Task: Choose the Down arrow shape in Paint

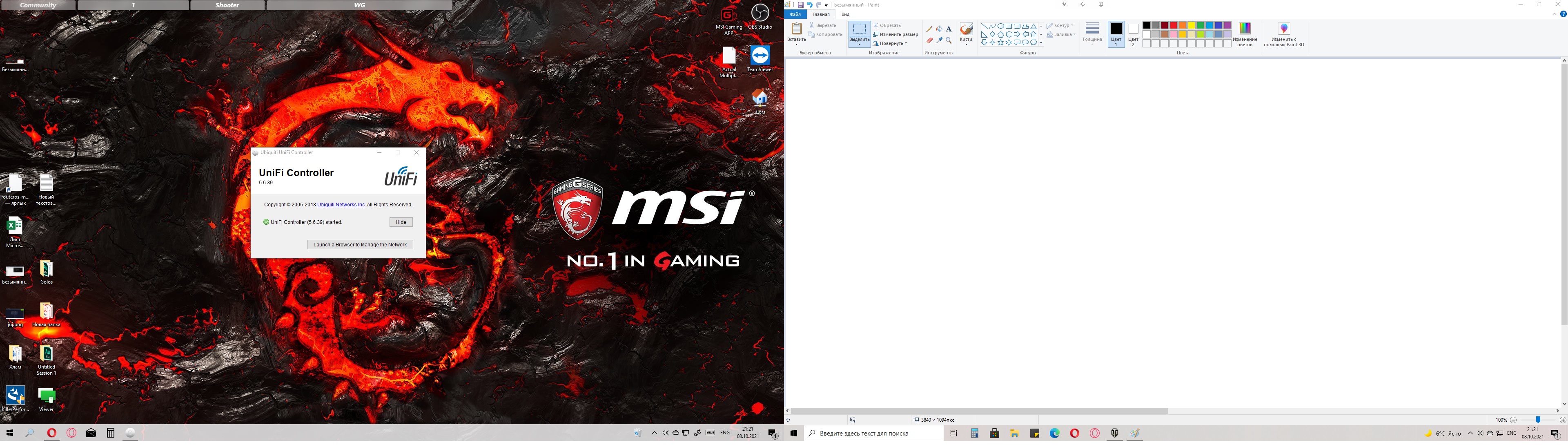Action: pos(984,42)
